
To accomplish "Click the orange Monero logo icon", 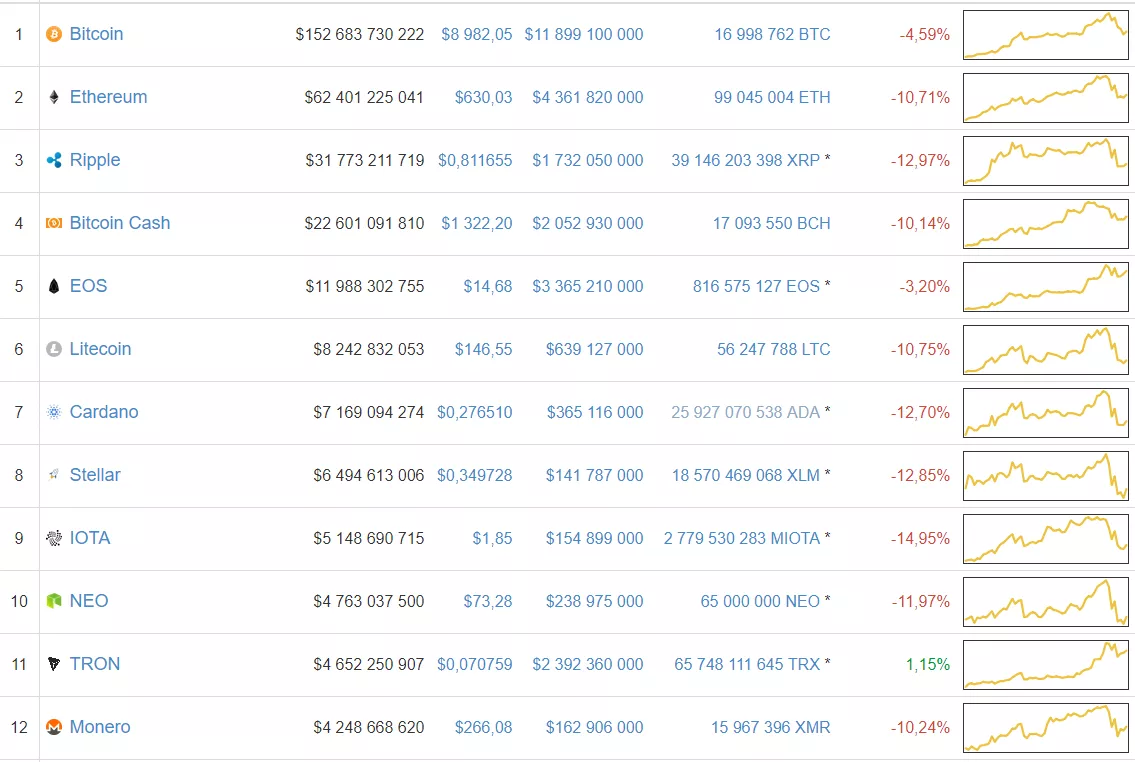I will coord(54,727).
